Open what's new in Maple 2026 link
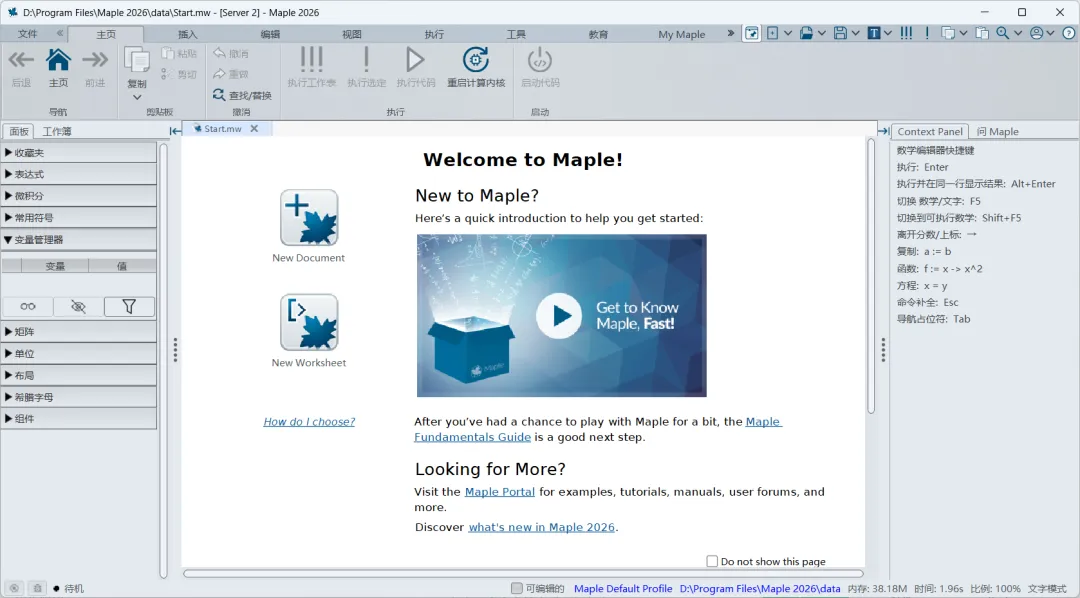This screenshot has width=1080, height=598. (x=541, y=527)
